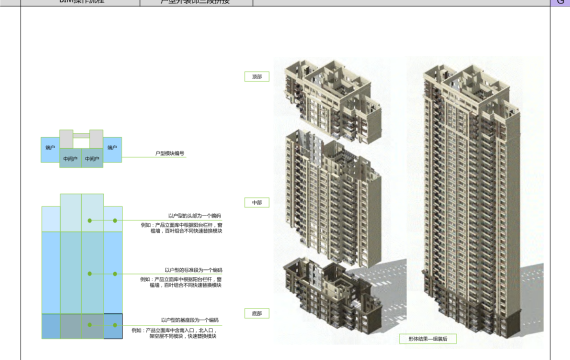Select the label box under the complete tower
Image resolution: width=570 pixels, height=360 pixels.
428,339
